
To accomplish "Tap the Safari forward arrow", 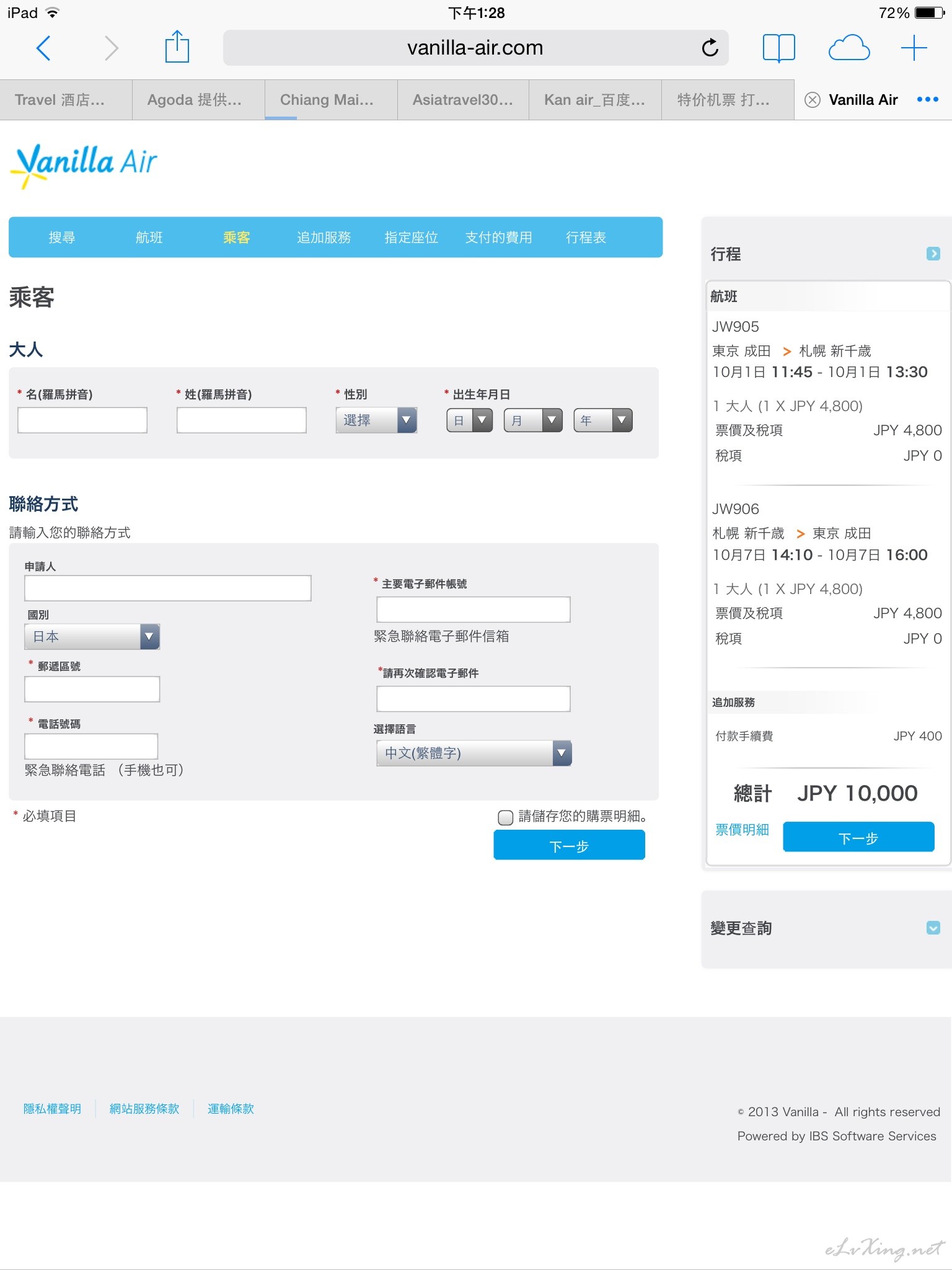I will tap(111, 48).
